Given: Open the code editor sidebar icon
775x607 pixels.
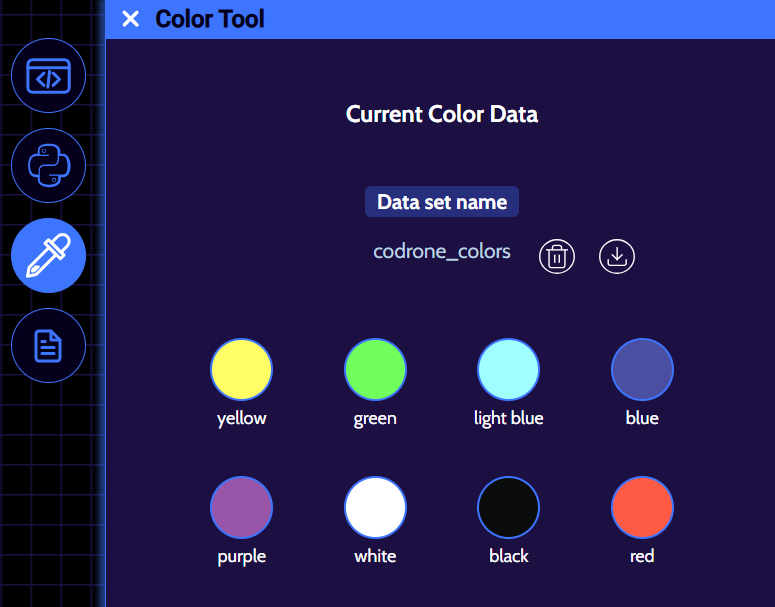Looking at the screenshot, I should (x=48, y=76).
